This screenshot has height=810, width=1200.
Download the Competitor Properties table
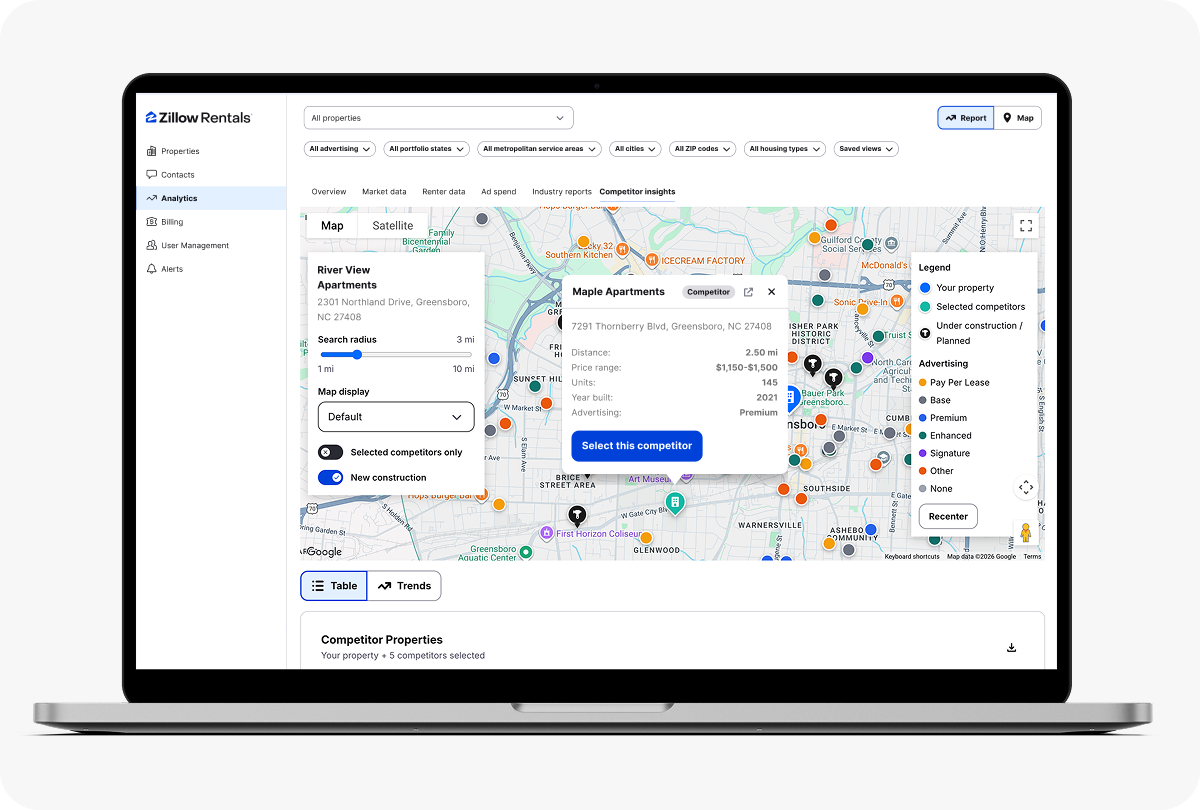point(1011,648)
